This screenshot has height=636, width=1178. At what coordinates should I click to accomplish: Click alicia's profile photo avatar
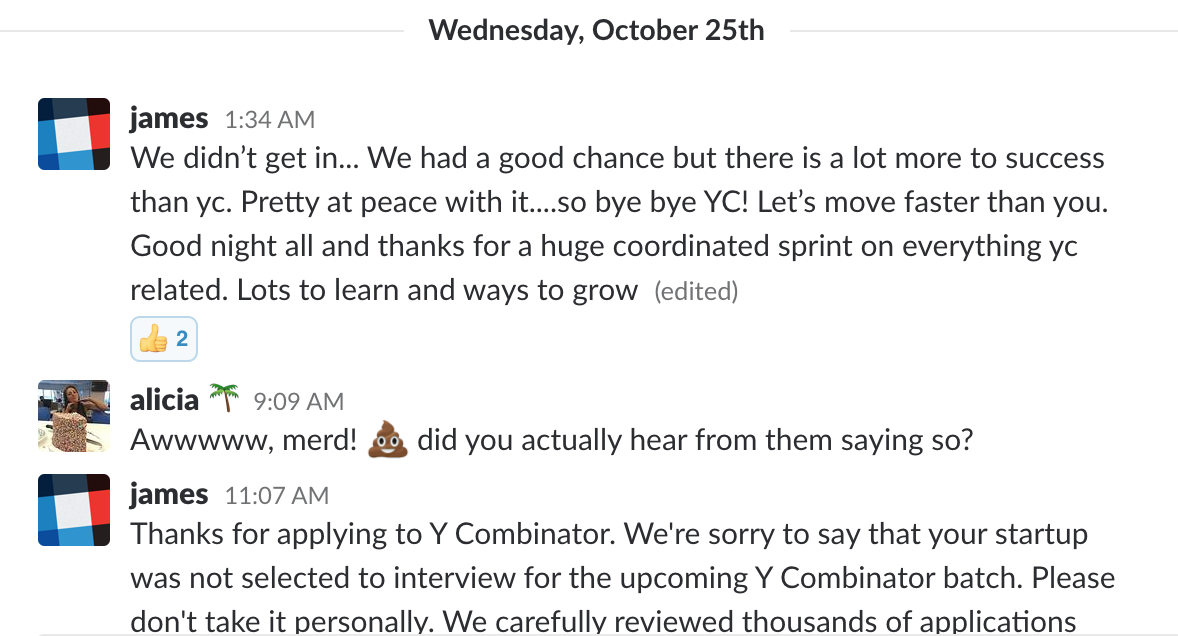coord(74,416)
